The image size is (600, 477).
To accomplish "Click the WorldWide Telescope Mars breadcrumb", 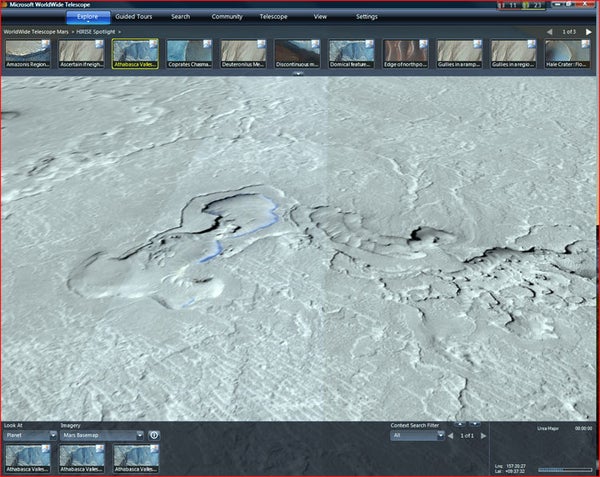I will coord(35,32).
